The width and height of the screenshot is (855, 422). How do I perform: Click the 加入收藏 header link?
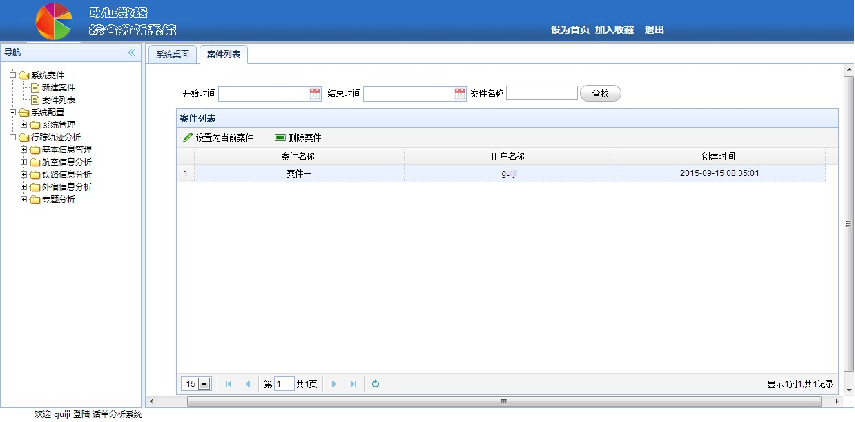point(615,31)
